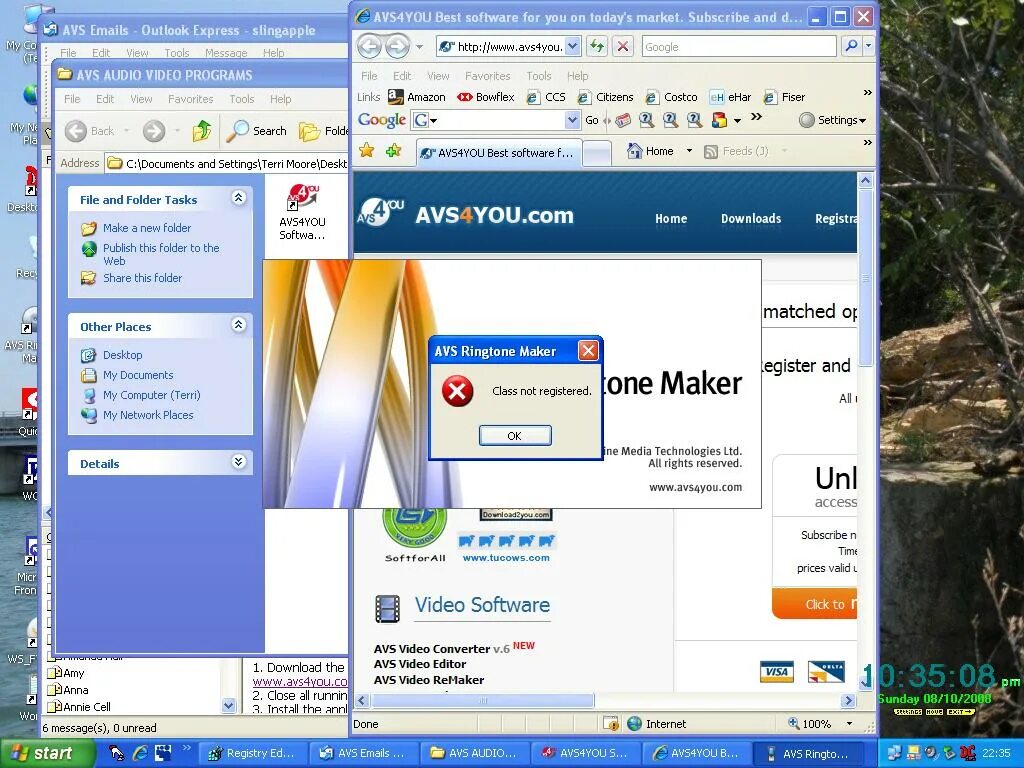
Task: Open the Tools menu in the AVS AUDIO VIDEO PROGRAMS window
Action: (242, 99)
